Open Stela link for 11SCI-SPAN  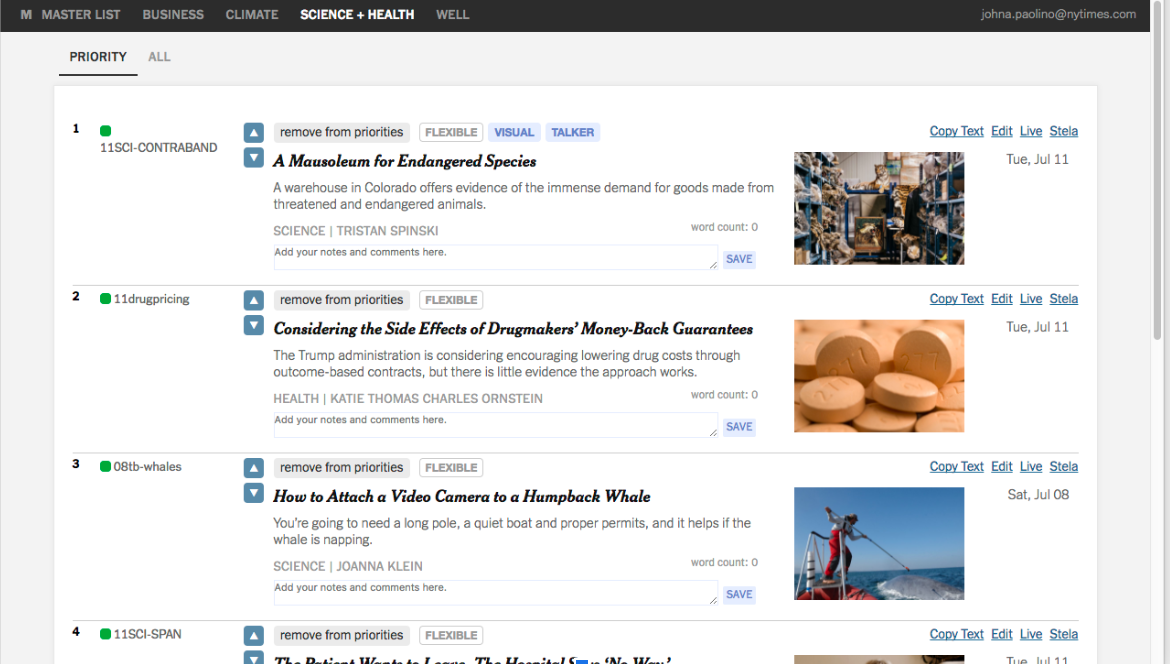point(1063,635)
